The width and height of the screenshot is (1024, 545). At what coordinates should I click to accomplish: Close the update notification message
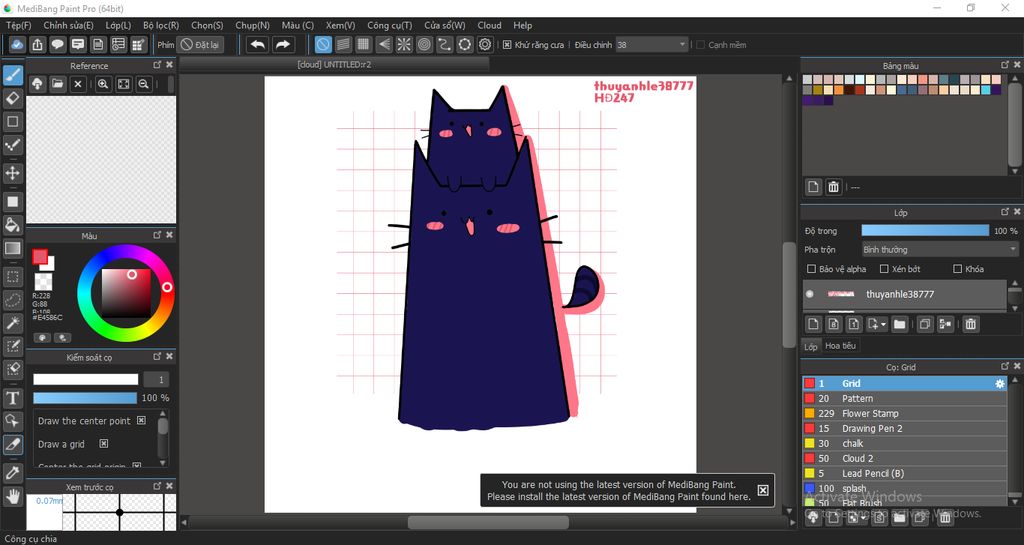tap(763, 490)
